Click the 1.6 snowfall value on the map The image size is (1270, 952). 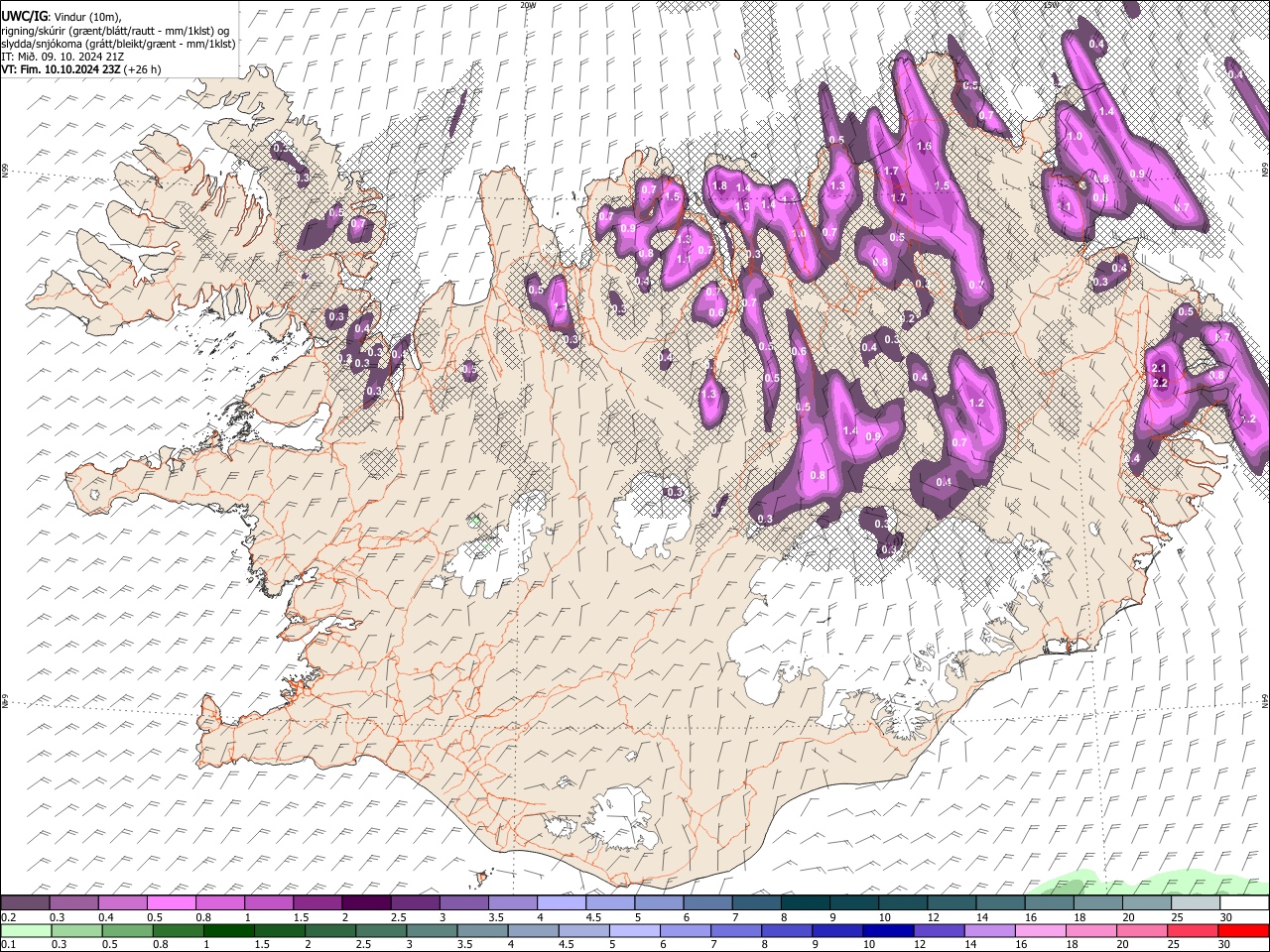click(x=924, y=147)
